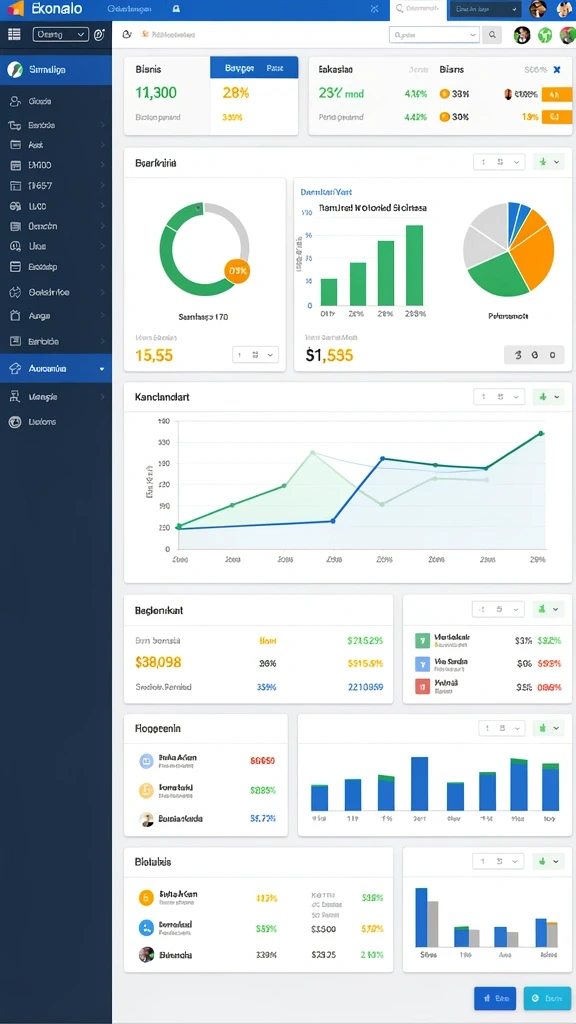Screen dimensions: 576x1024
Task: Click the blue button at the page bottom
Action: 495,999
